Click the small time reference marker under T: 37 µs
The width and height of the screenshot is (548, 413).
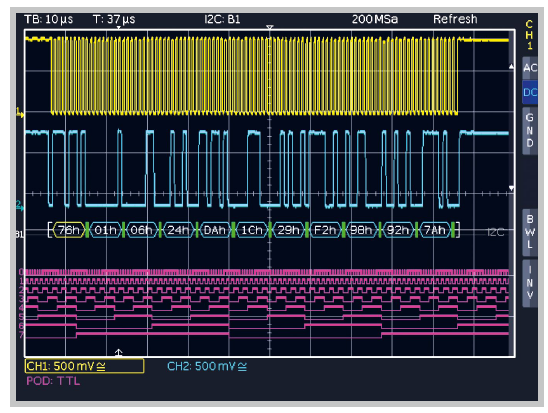click(x=118, y=27)
